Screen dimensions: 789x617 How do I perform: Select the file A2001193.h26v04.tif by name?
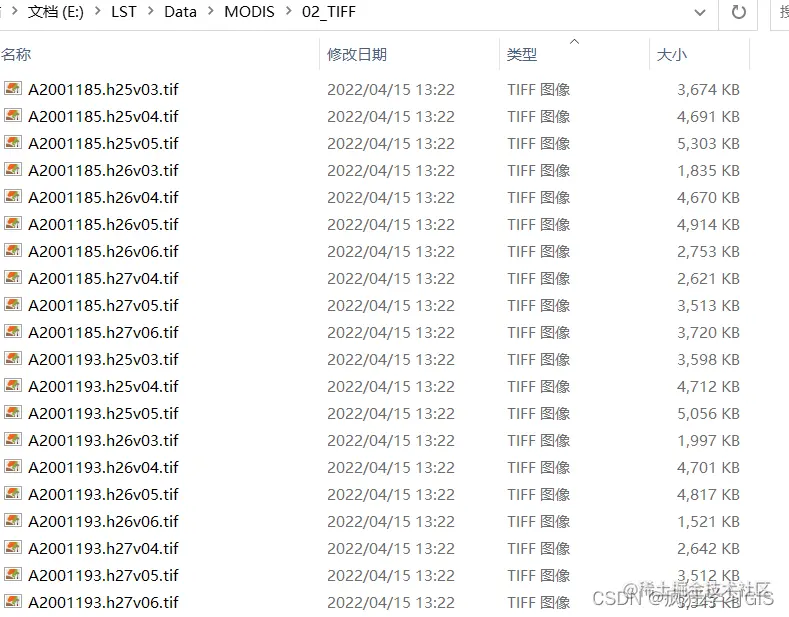tap(103, 468)
